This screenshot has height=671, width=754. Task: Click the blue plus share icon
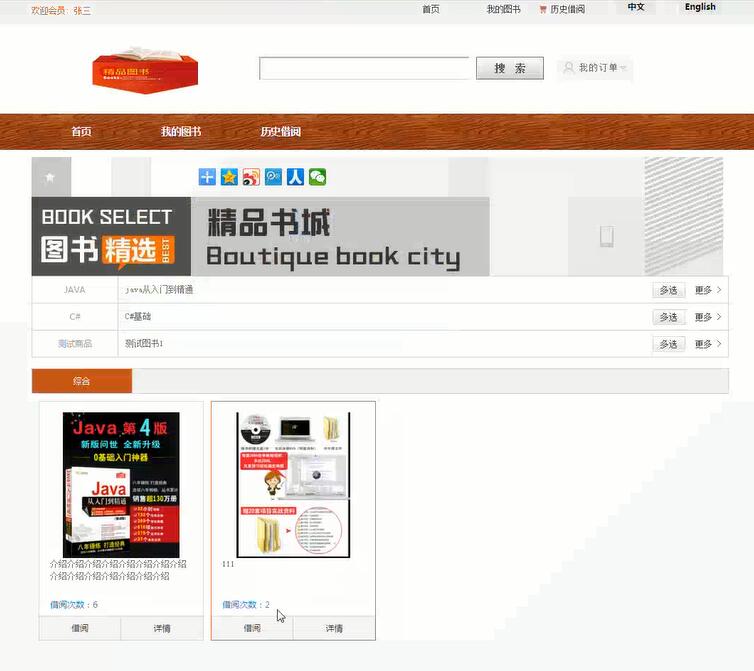pyautogui.click(x=207, y=177)
